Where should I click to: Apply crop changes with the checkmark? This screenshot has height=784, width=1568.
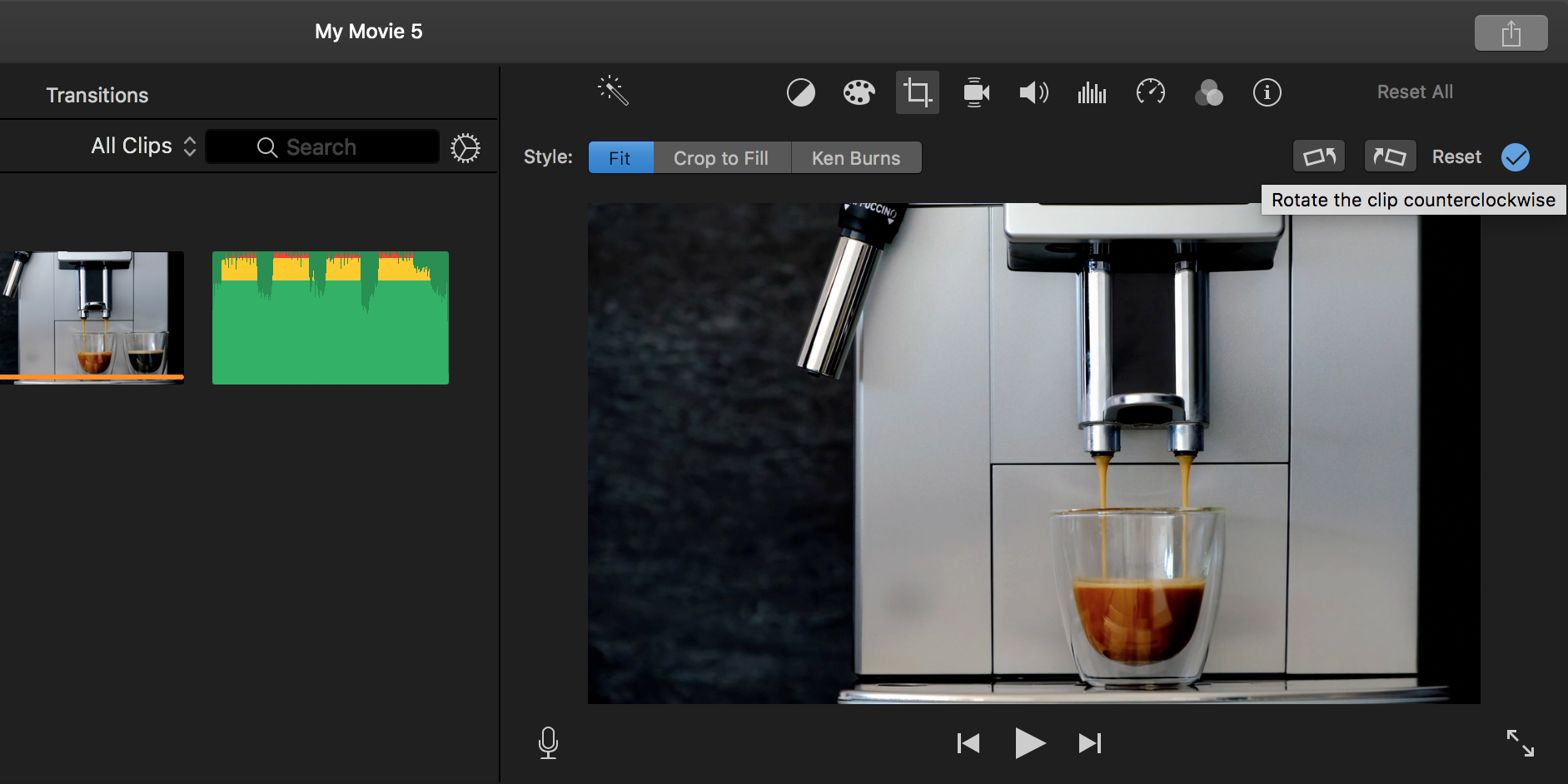tap(1515, 157)
